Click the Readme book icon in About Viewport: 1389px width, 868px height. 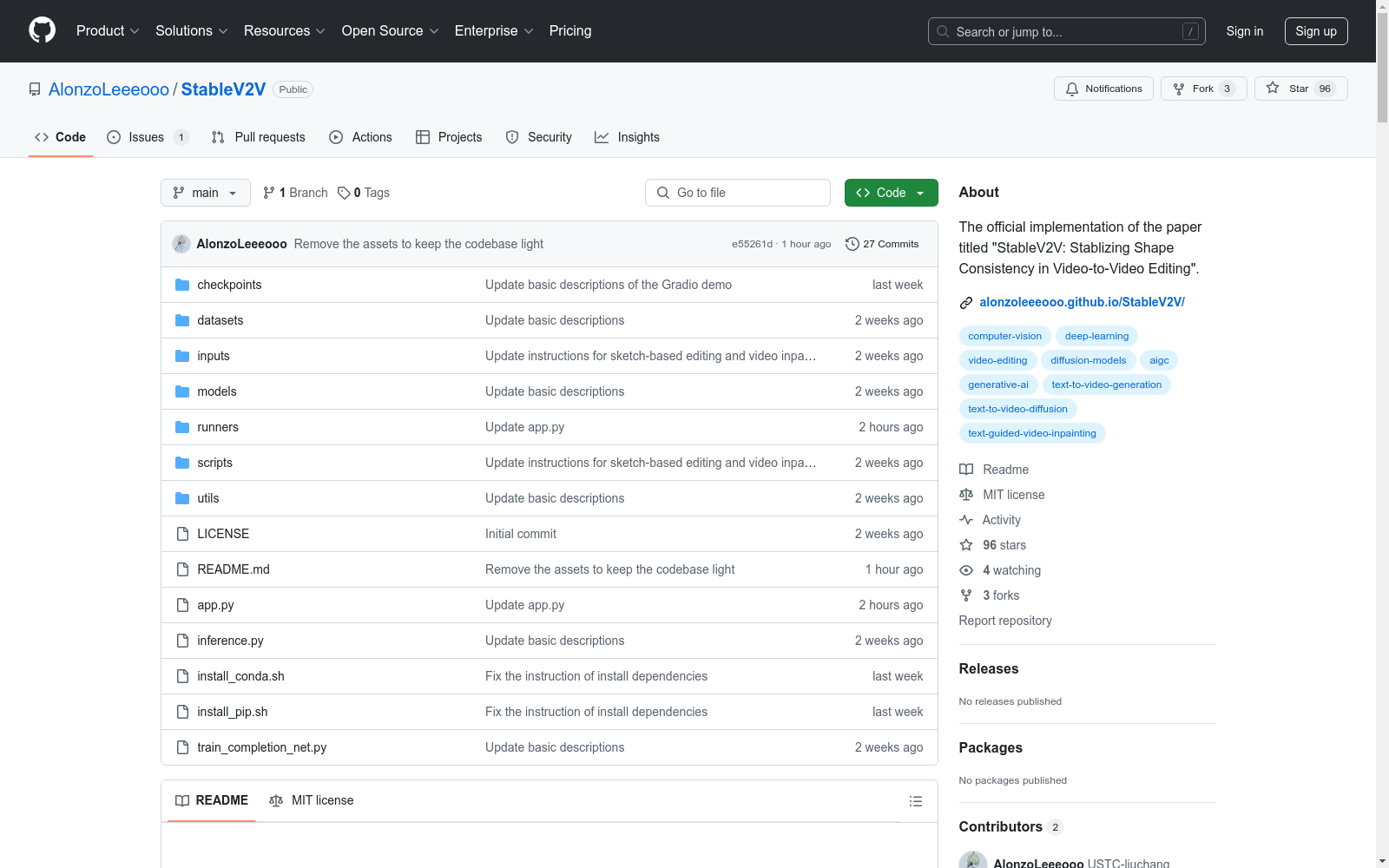(x=966, y=470)
